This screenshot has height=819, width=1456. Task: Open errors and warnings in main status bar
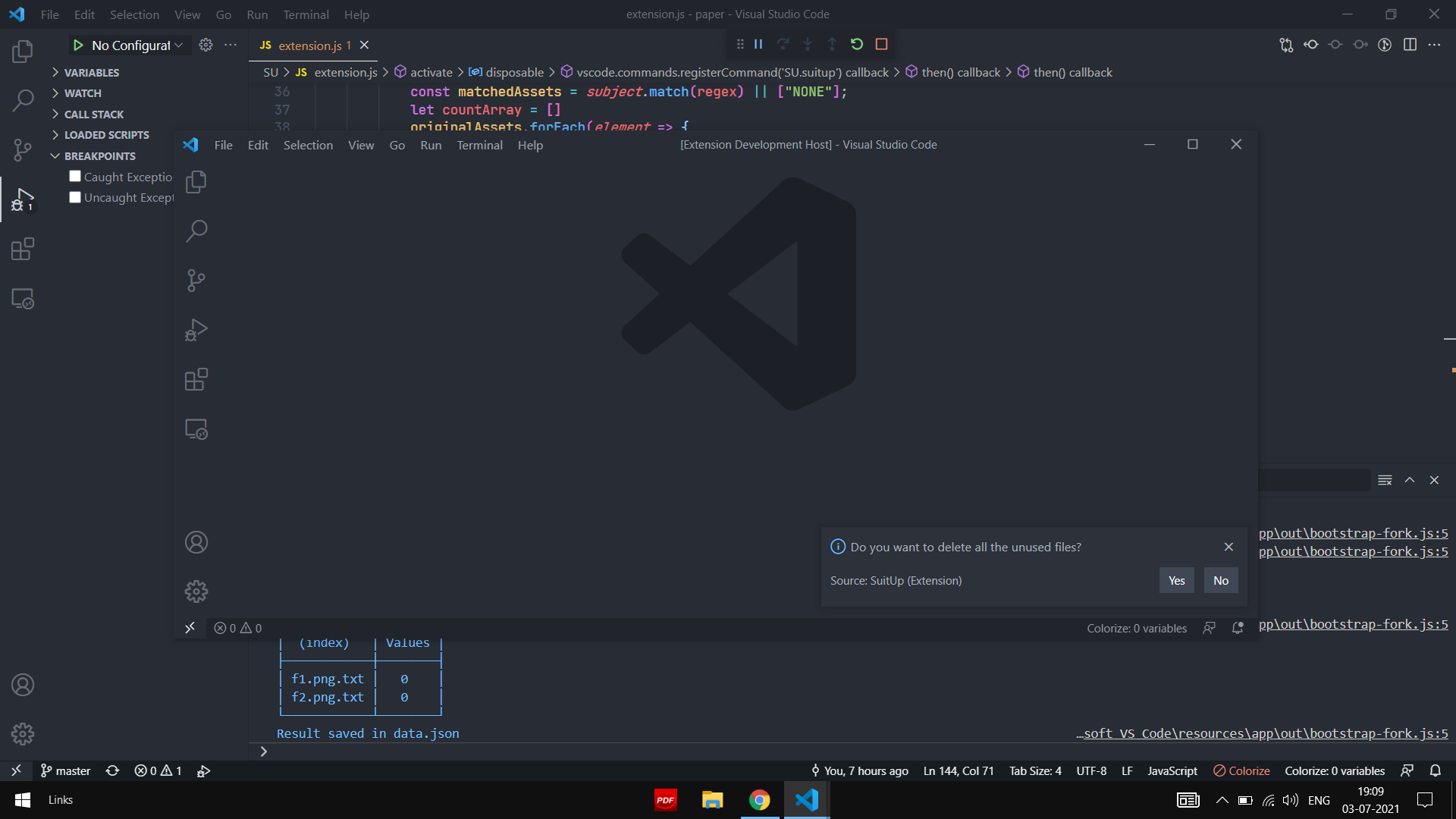(158, 770)
